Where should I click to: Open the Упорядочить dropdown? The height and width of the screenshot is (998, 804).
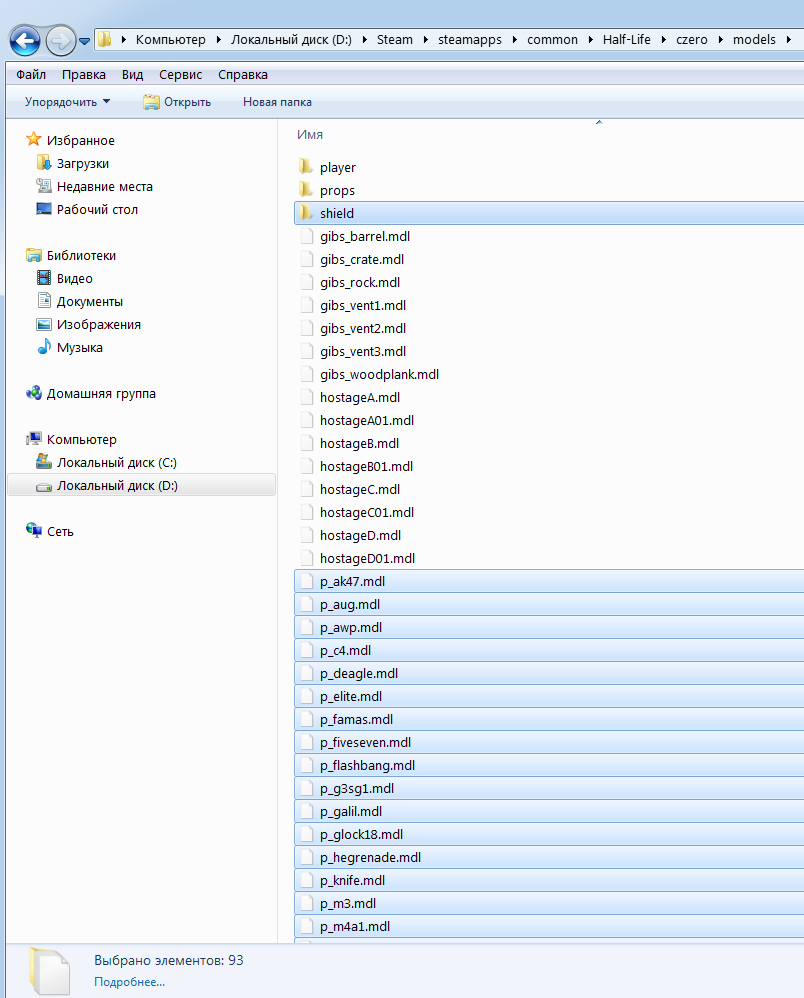pos(67,102)
